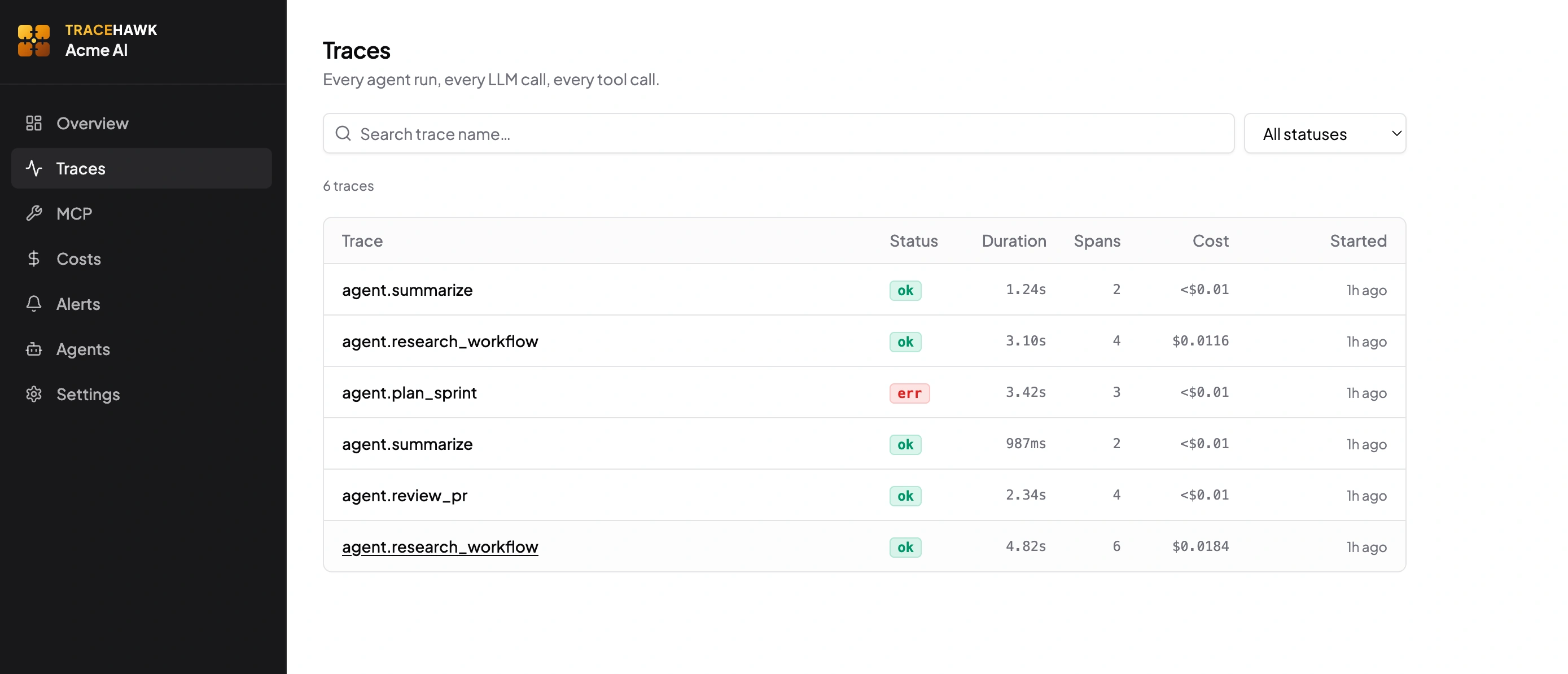The image size is (1568, 674).
Task: Open the underlined agent.research_workflow trace
Action: [440, 546]
